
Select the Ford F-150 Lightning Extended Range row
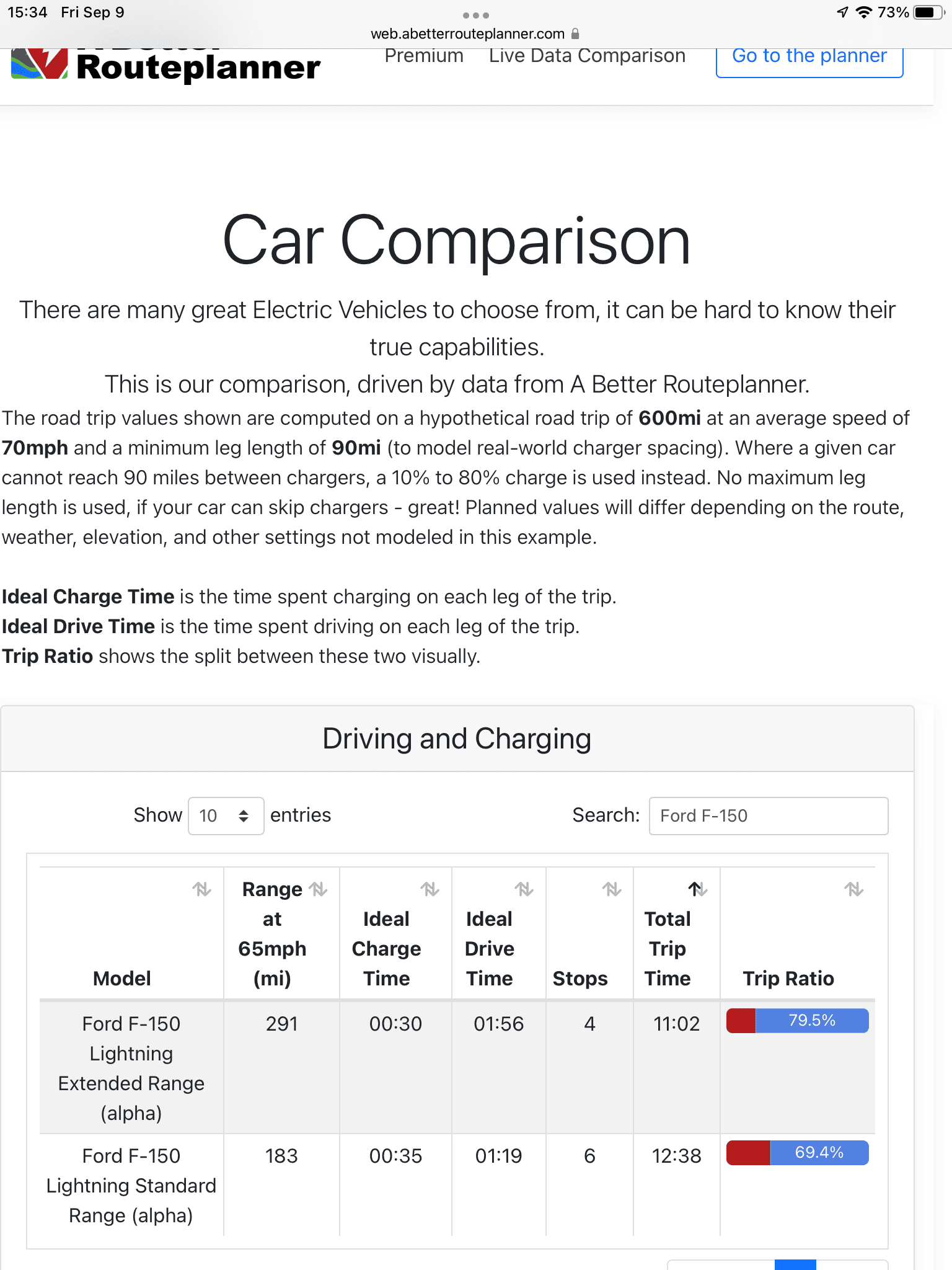tap(131, 1068)
